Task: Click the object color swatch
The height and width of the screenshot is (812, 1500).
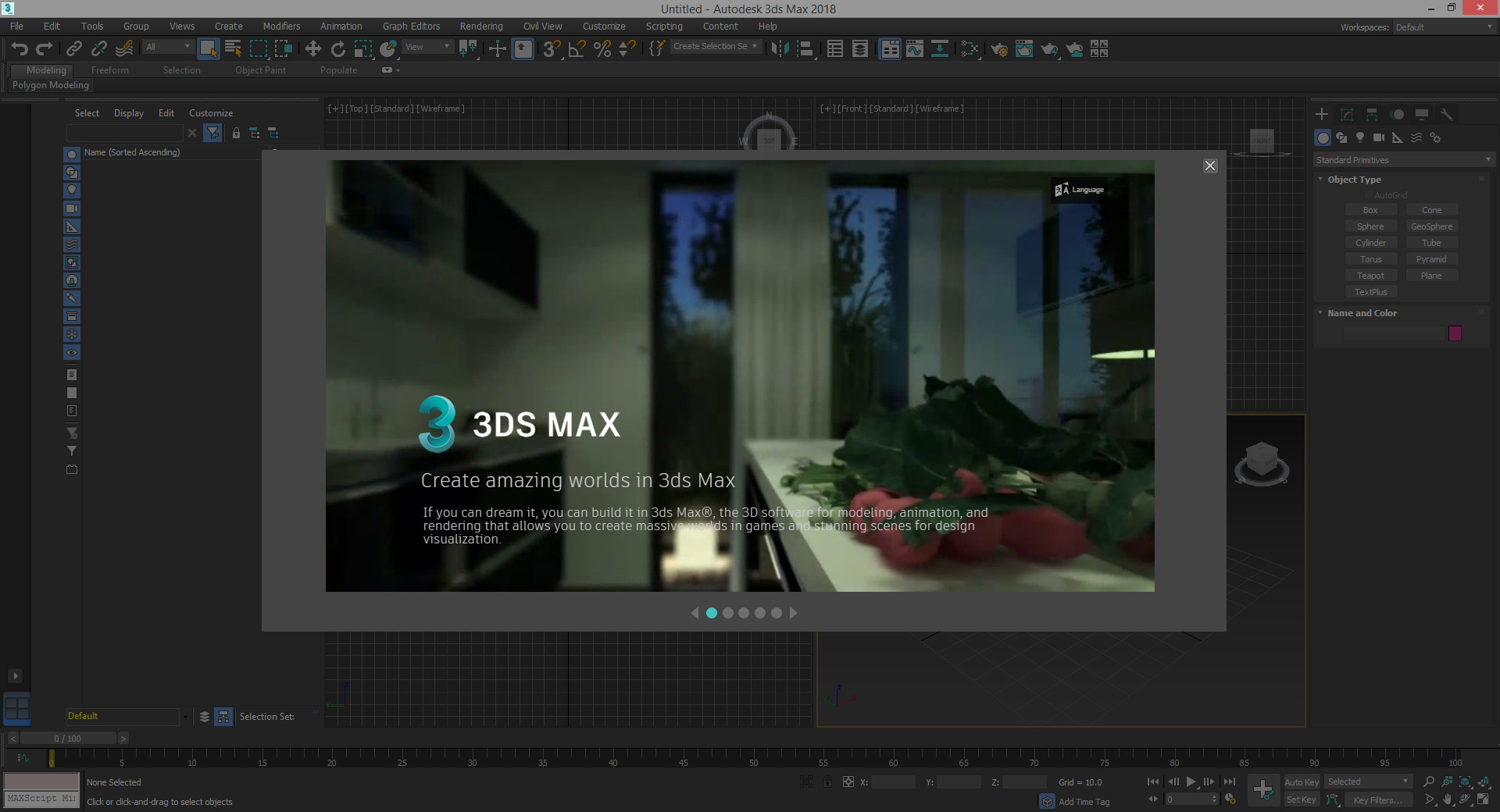Action: tap(1455, 333)
